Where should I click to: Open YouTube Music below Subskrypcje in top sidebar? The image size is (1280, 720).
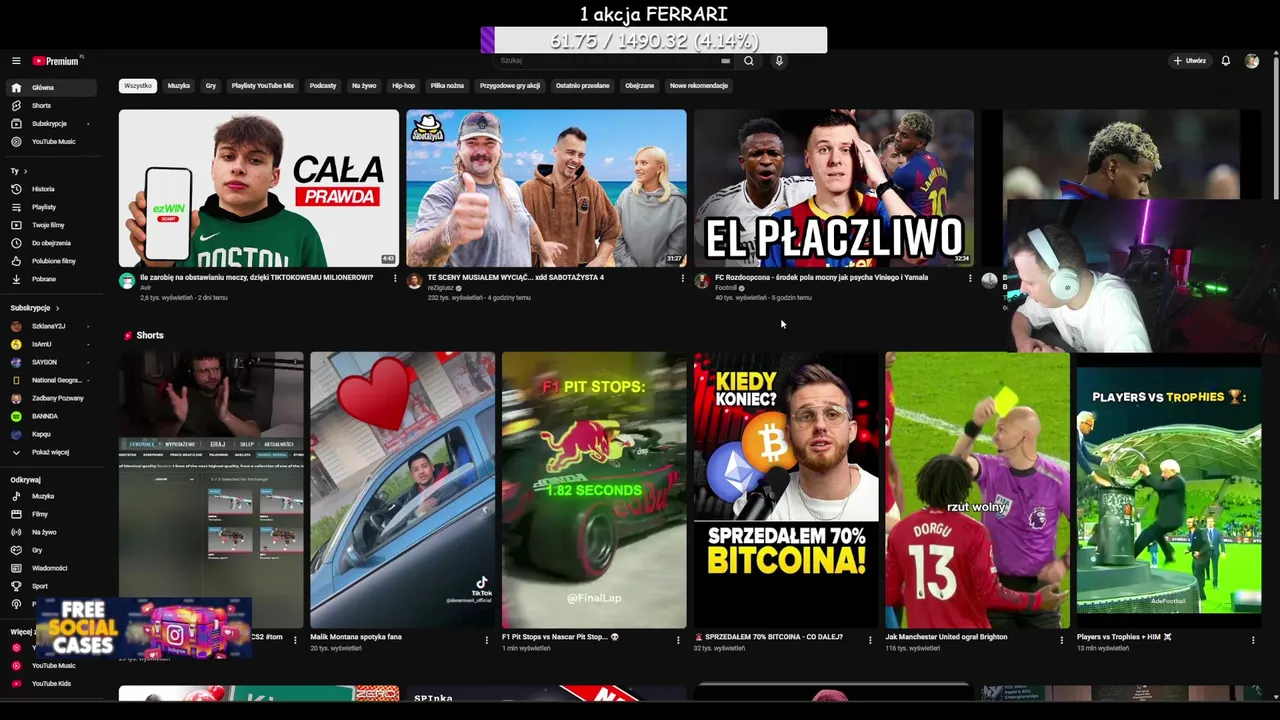click(x=52, y=142)
